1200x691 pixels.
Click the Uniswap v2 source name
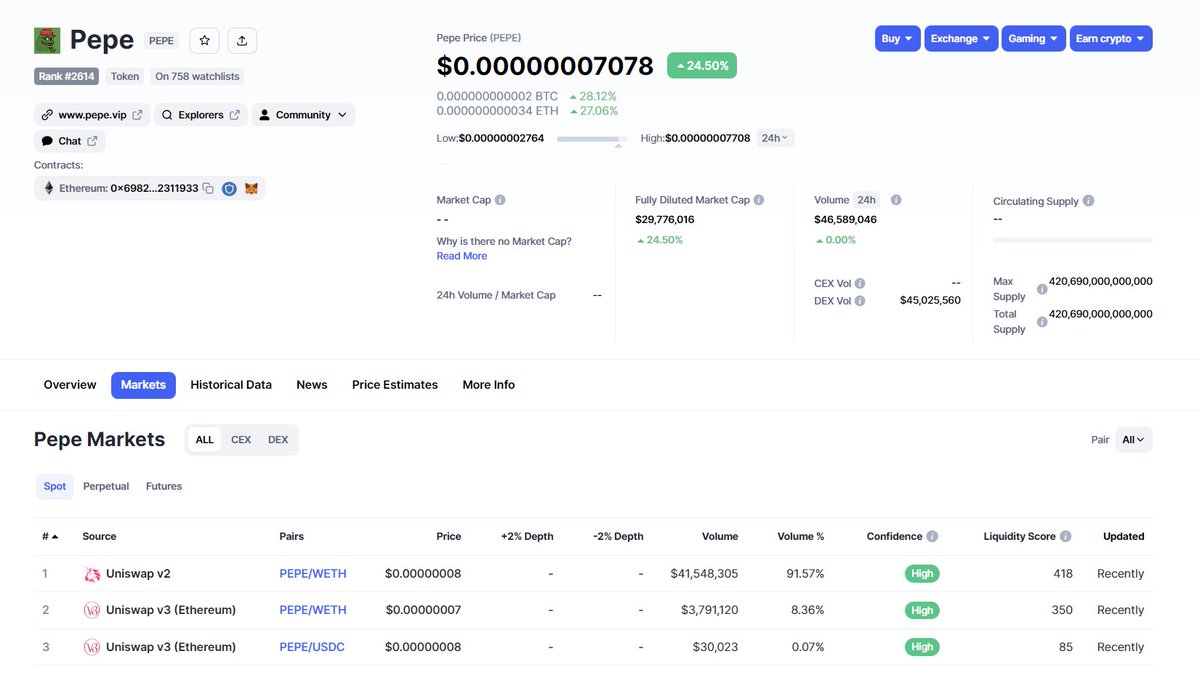pos(138,574)
